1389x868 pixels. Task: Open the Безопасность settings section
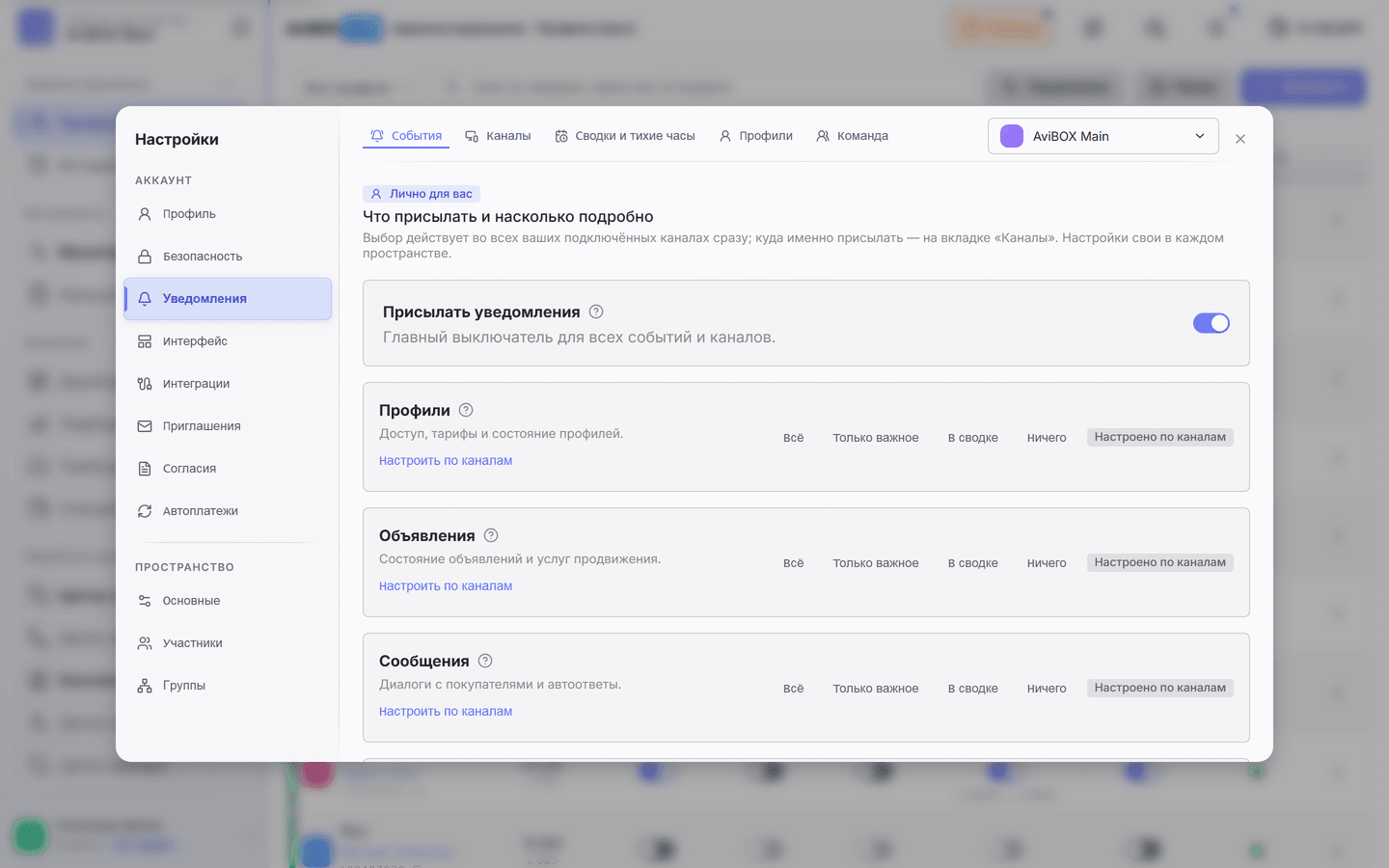click(228, 257)
